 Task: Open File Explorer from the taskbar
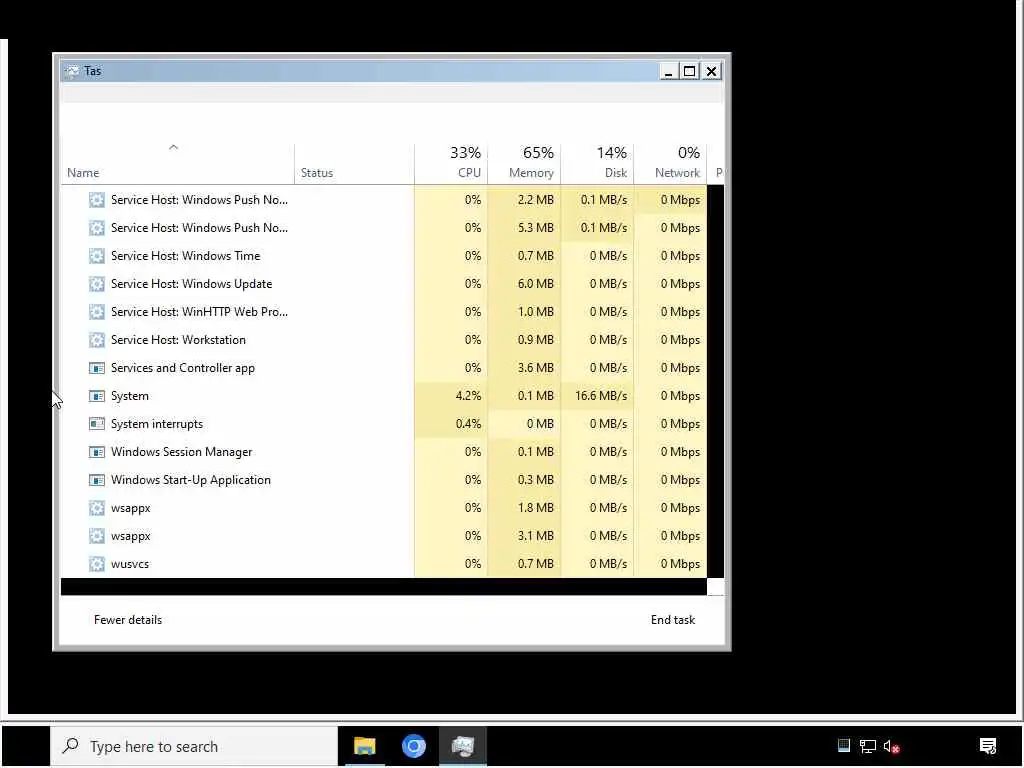pyautogui.click(x=364, y=746)
